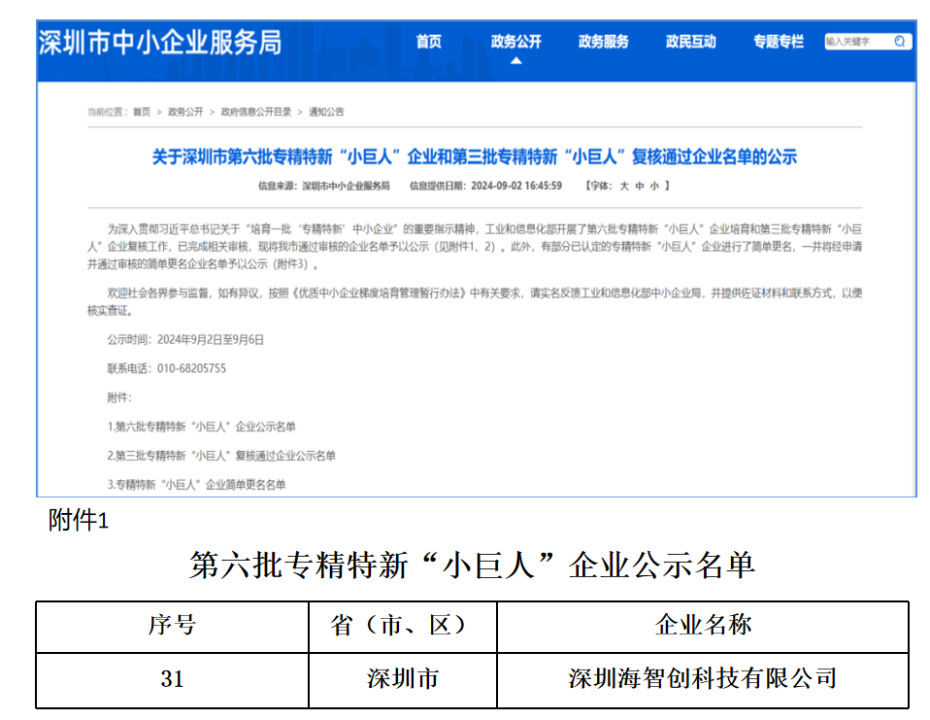Click the table title 第六批专精特新“小巨人”企业公示名单

472,565
